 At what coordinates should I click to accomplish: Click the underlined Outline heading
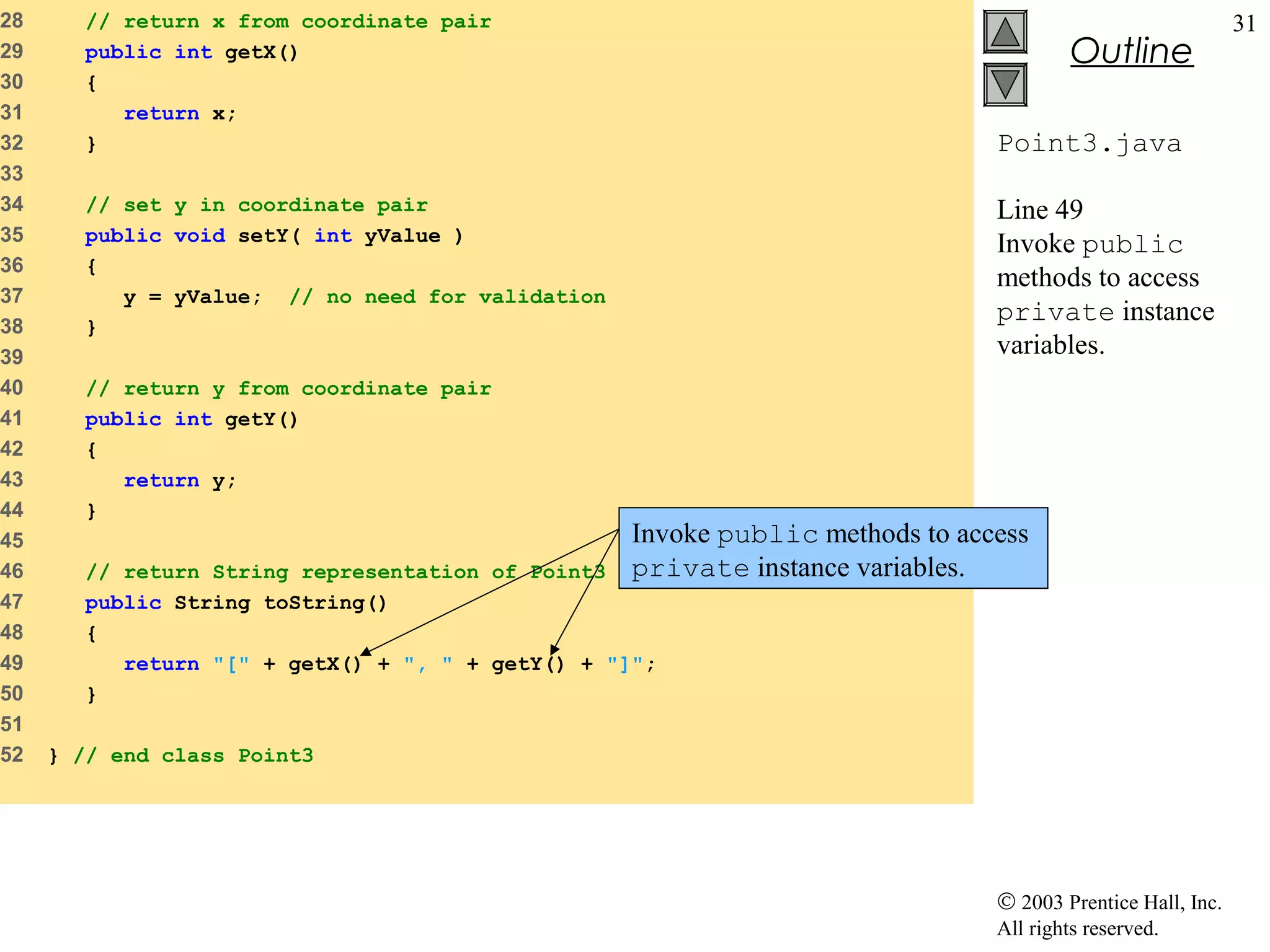(x=1131, y=51)
